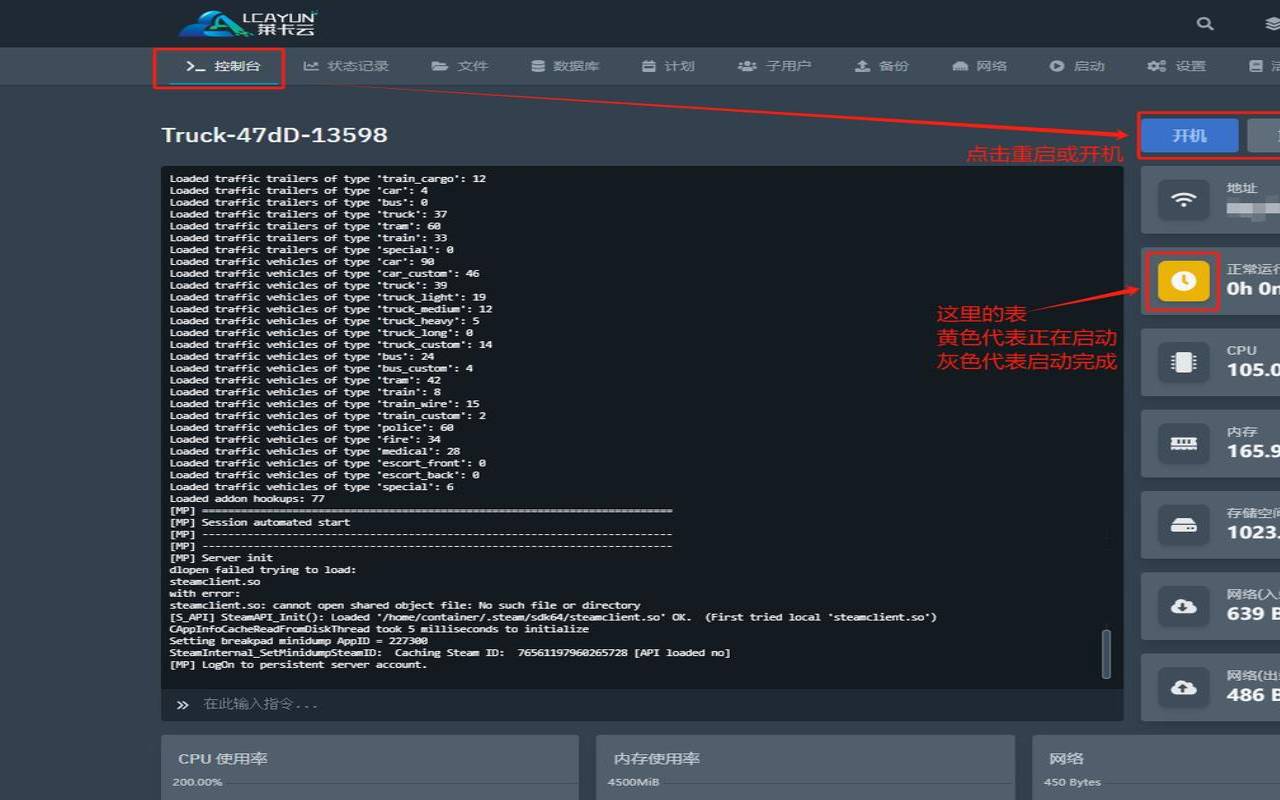Open the 文件 files tab
Image resolution: width=1280 pixels, height=800 pixels.
click(460, 66)
